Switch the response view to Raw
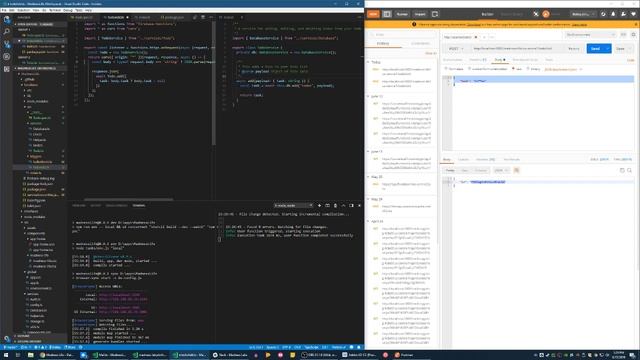 tap(464, 170)
